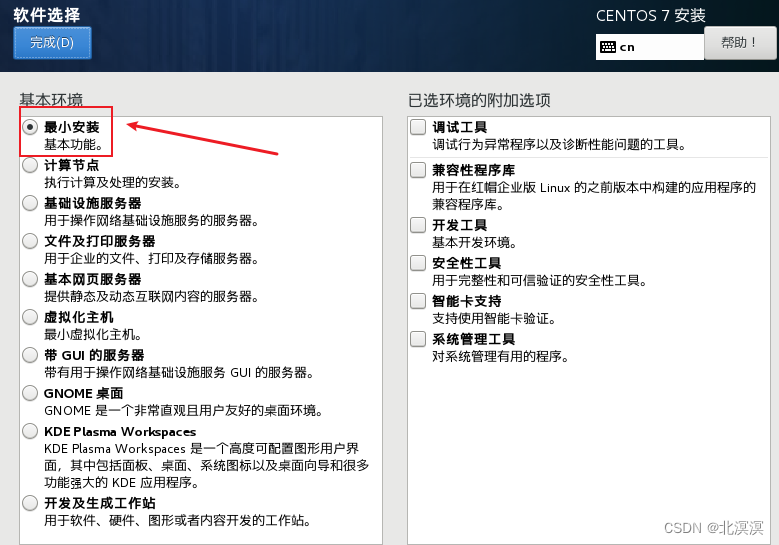This screenshot has height=545, width=779.
Task: Tick the 开发工具 checkbox
Action: pyautogui.click(x=418, y=225)
